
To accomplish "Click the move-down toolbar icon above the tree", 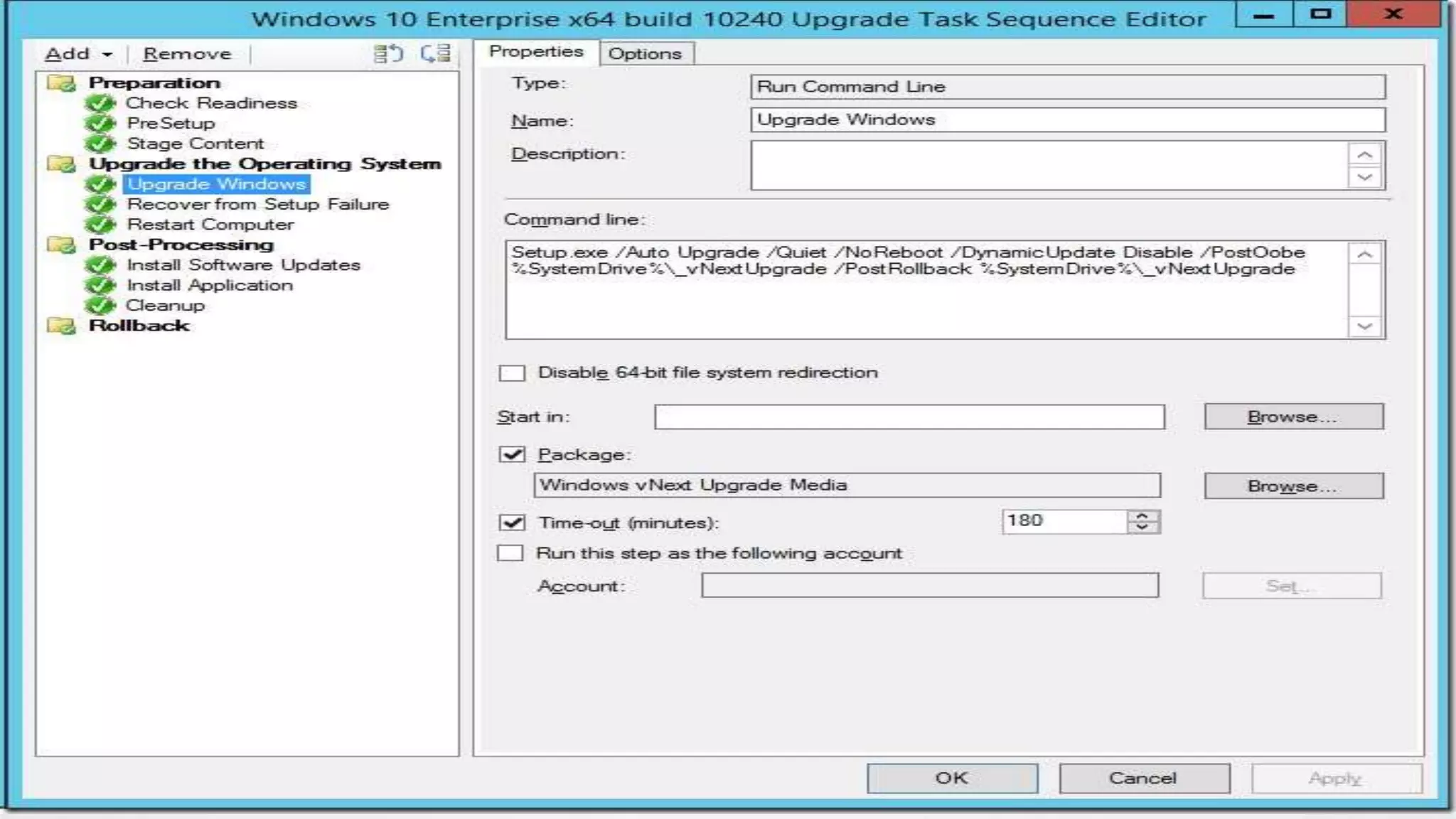I will [x=435, y=53].
